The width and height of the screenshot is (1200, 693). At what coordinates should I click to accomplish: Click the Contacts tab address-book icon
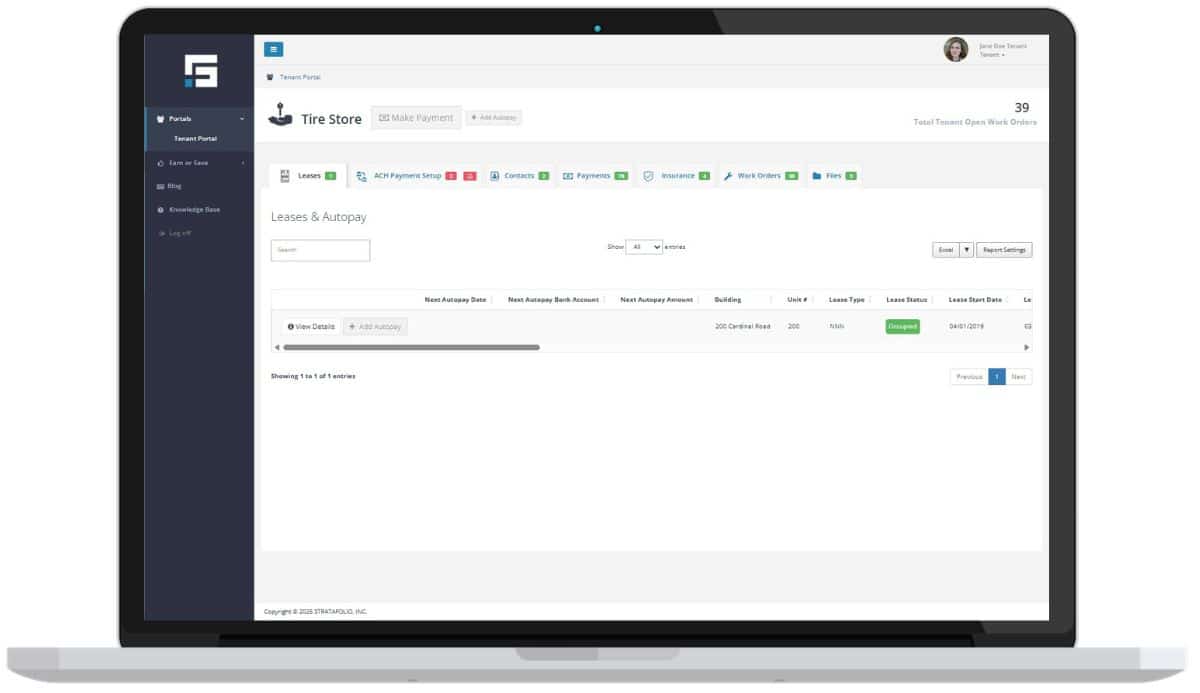(x=494, y=176)
